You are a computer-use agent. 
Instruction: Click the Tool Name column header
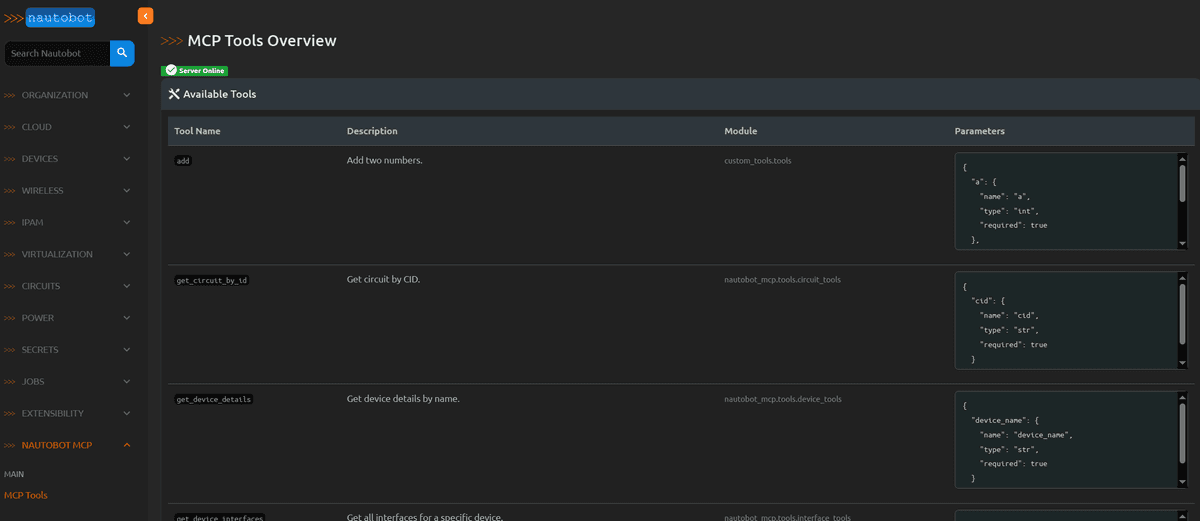point(197,131)
